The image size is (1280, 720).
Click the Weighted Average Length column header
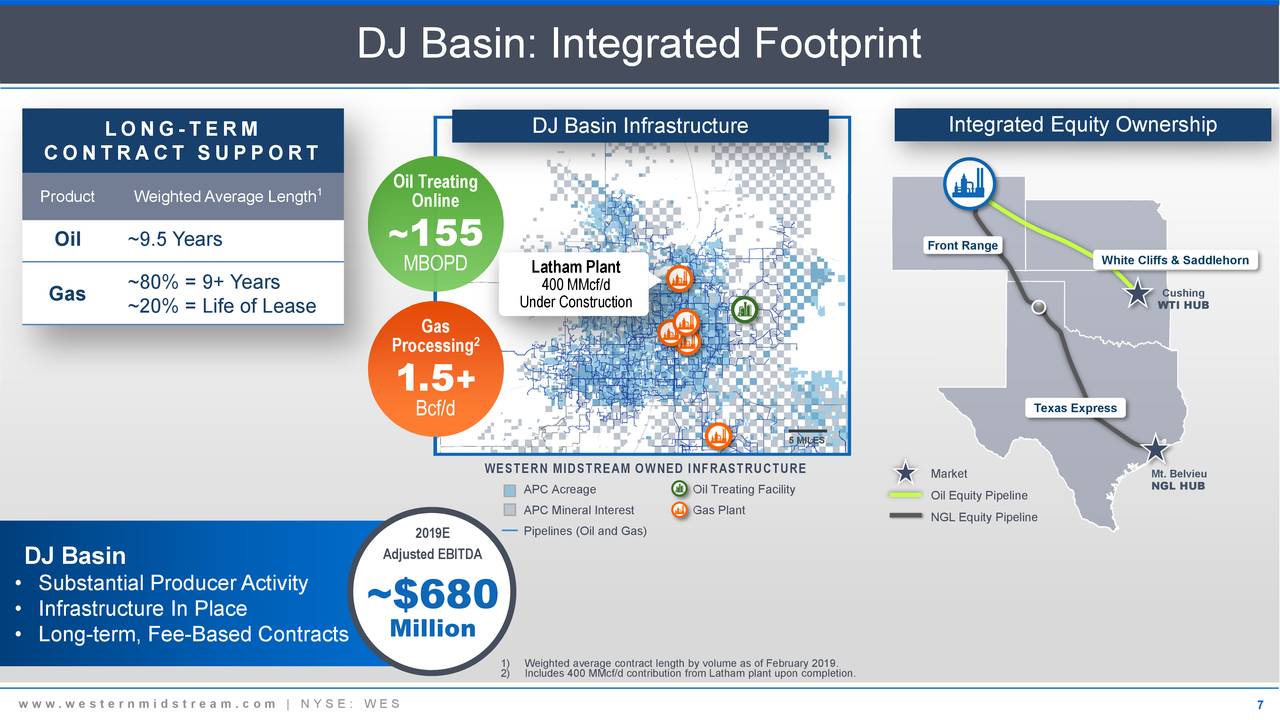(x=227, y=196)
